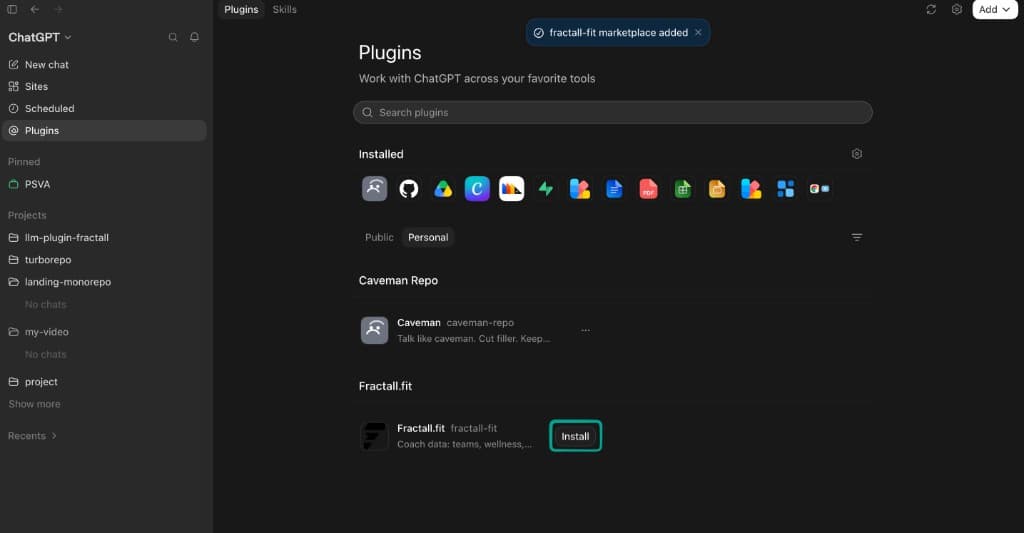Open the blue document plugin icon
The width and height of the screenshot is (1024, 533).
[x=614, y=189]
